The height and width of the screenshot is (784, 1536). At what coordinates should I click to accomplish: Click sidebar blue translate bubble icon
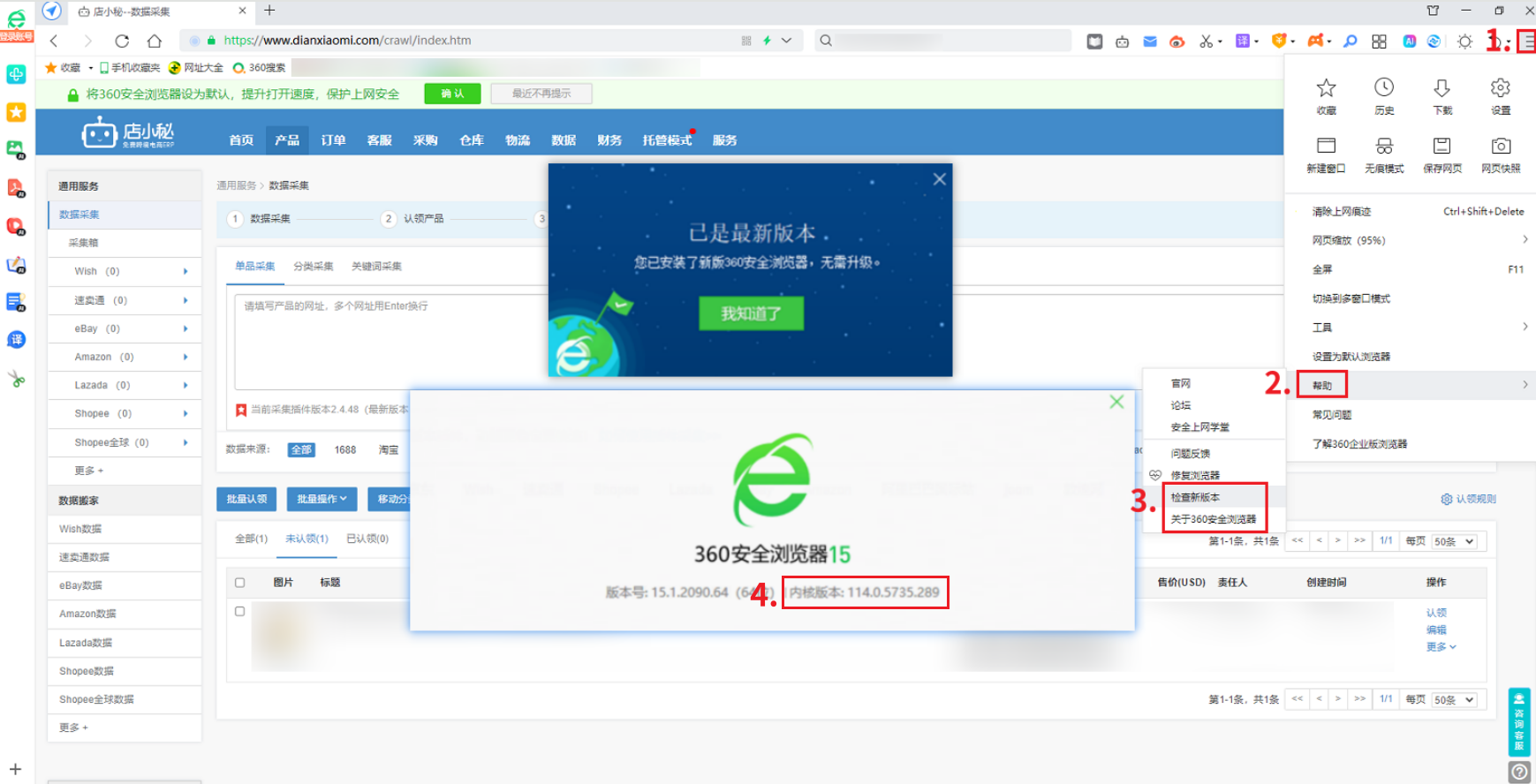coord(16,340)
